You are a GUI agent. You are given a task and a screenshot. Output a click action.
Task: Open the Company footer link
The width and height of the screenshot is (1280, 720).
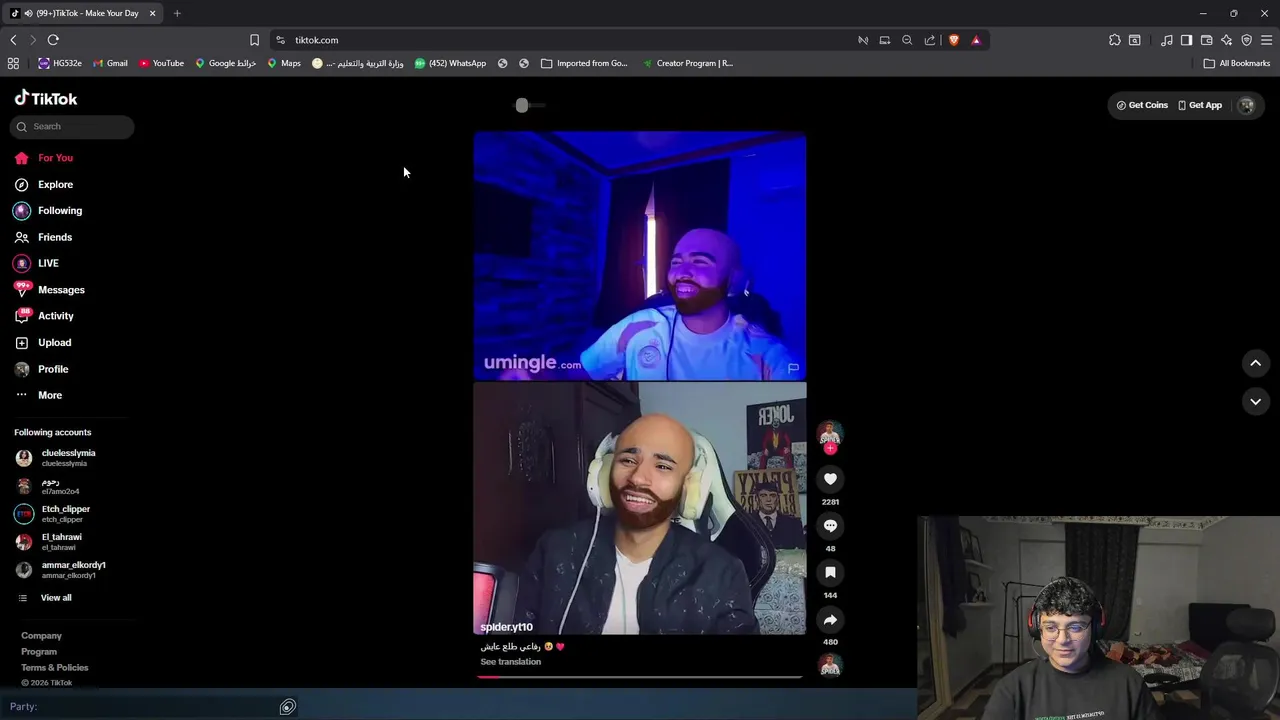[x=41, y=636]
